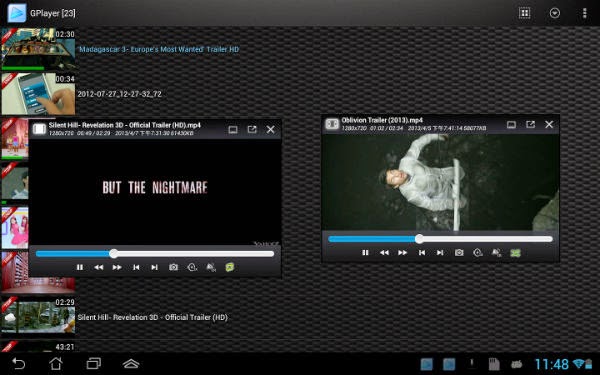
Task: Open the Madagascar 3 trailer thumbnail
Action: [x=38, y=49]
